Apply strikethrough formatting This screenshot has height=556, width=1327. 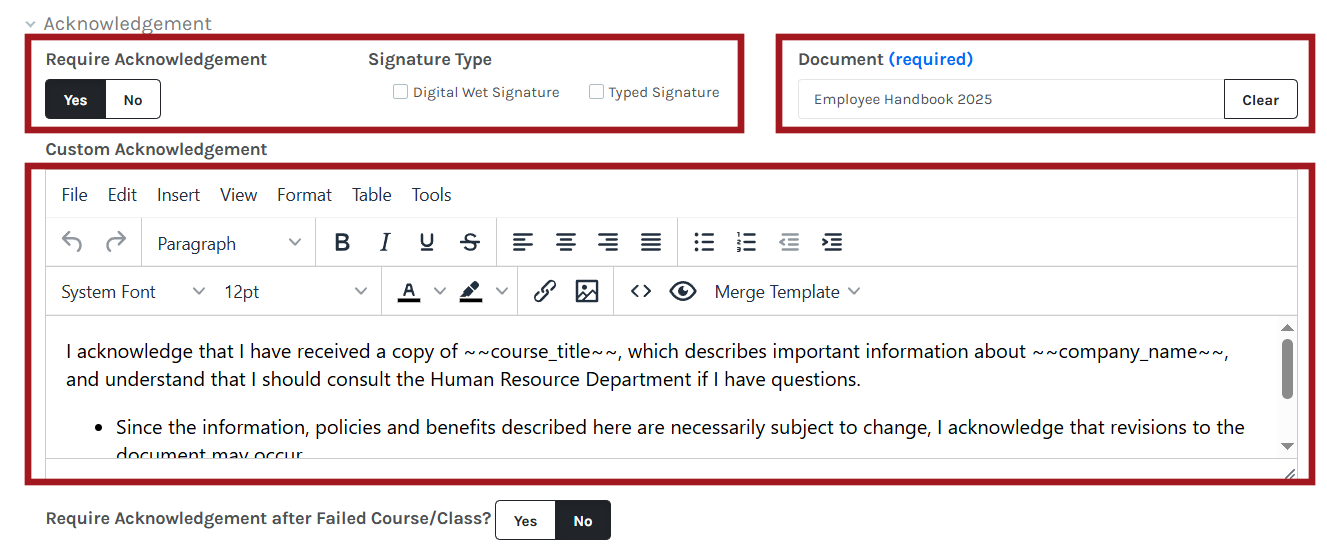(470, 242)
